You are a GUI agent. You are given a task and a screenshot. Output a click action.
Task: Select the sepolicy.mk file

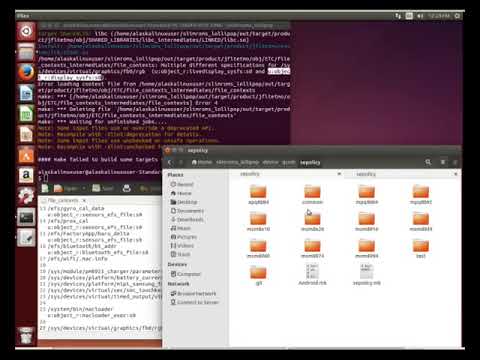[x=367, y=274]
